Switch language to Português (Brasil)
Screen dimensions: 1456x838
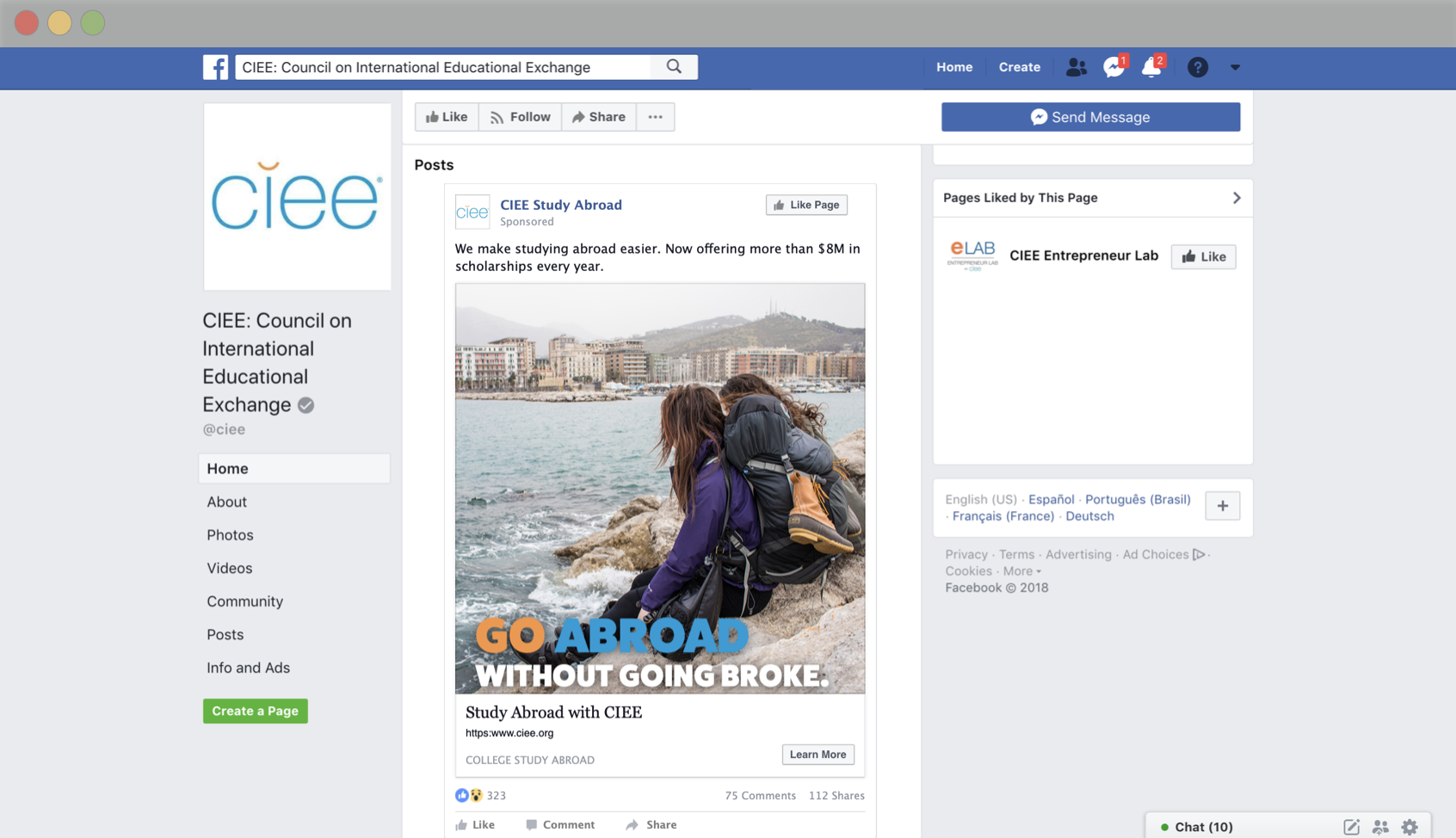(1138, 499)
